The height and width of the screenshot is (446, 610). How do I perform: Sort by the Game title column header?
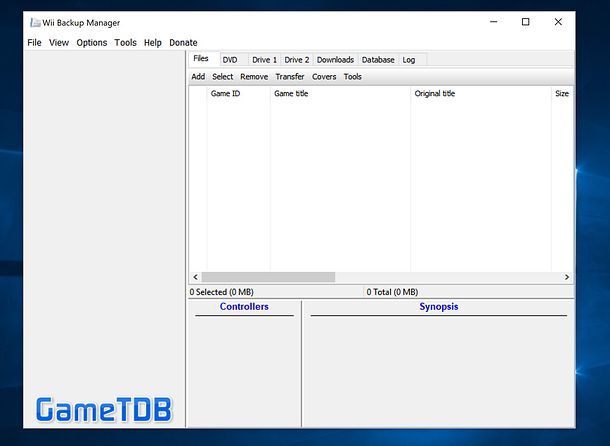coord(340,93)
